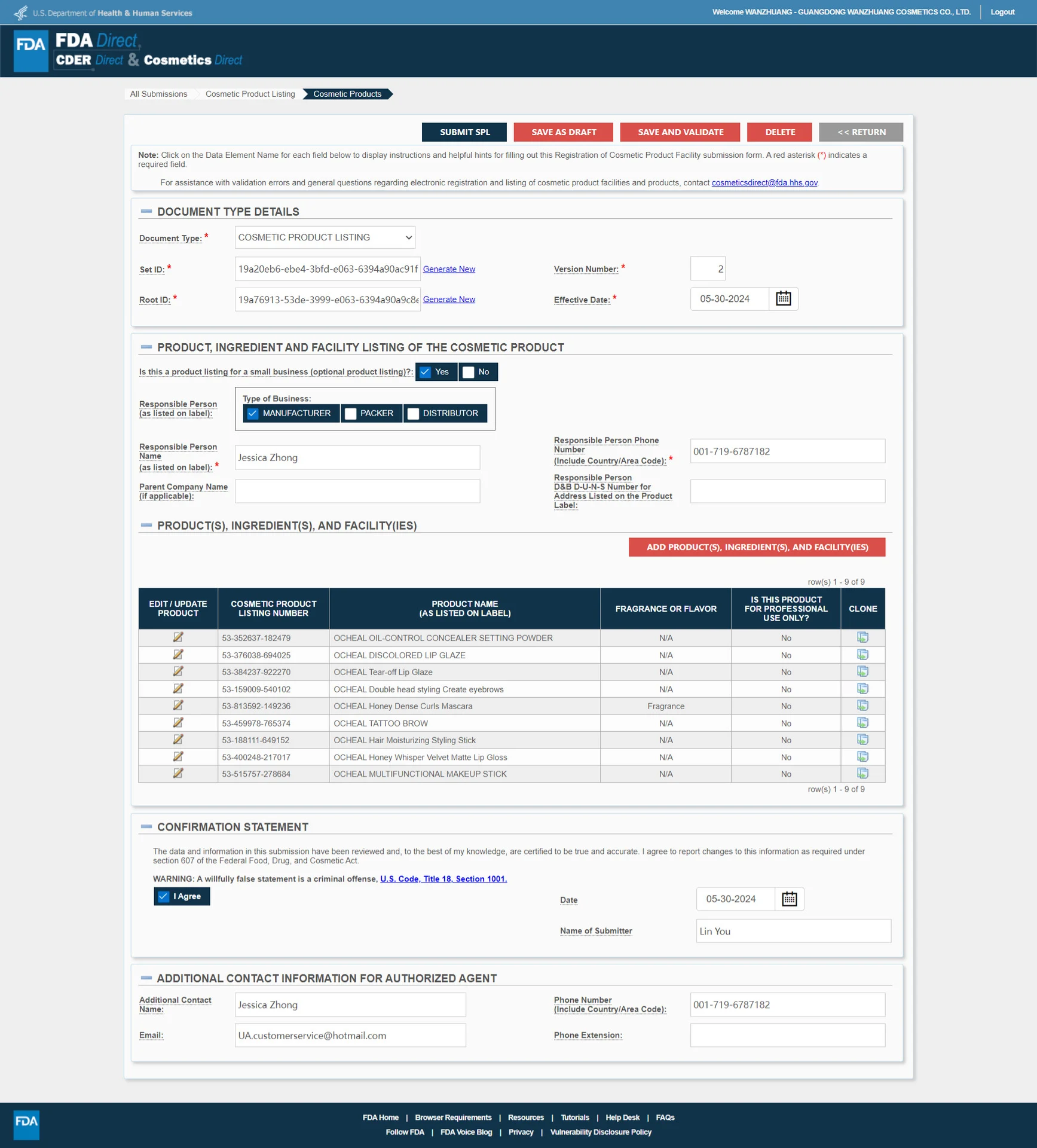This screenshot has width=1037, height=1148.
Task: Open the Tutorials footer link
Action: (x=575, y=1118)
